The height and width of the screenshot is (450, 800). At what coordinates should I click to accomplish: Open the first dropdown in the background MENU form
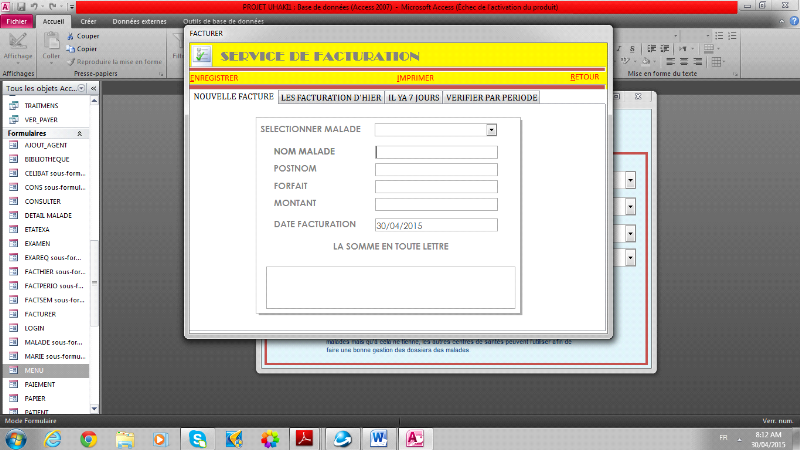pos(631,181)
